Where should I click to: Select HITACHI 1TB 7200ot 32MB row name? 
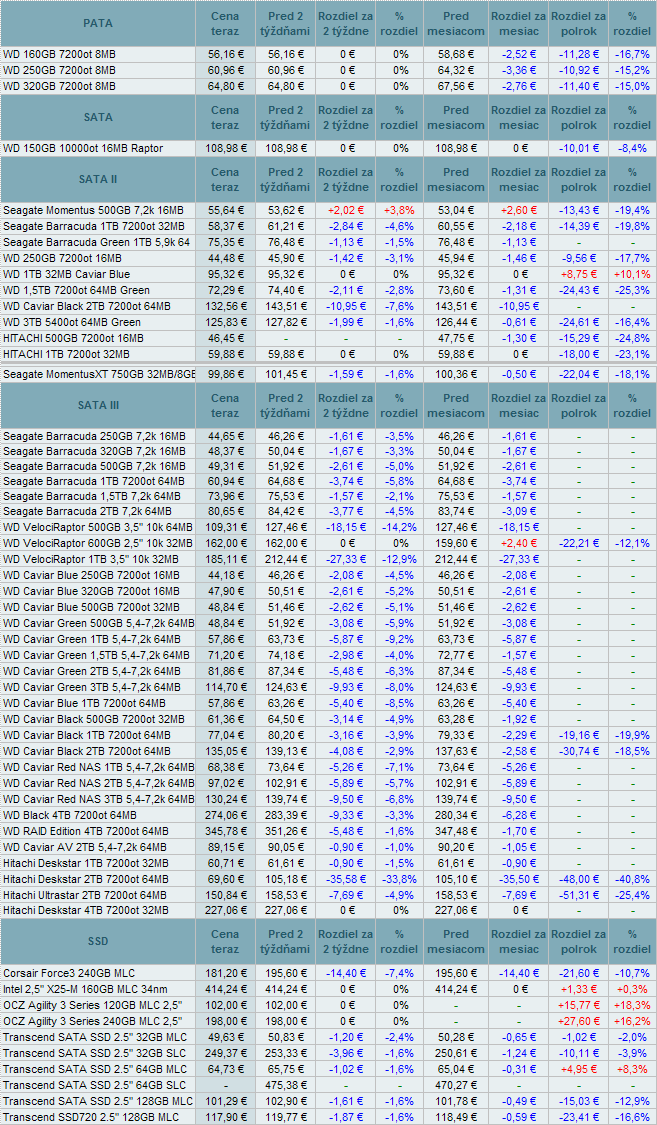click(66, 354)
